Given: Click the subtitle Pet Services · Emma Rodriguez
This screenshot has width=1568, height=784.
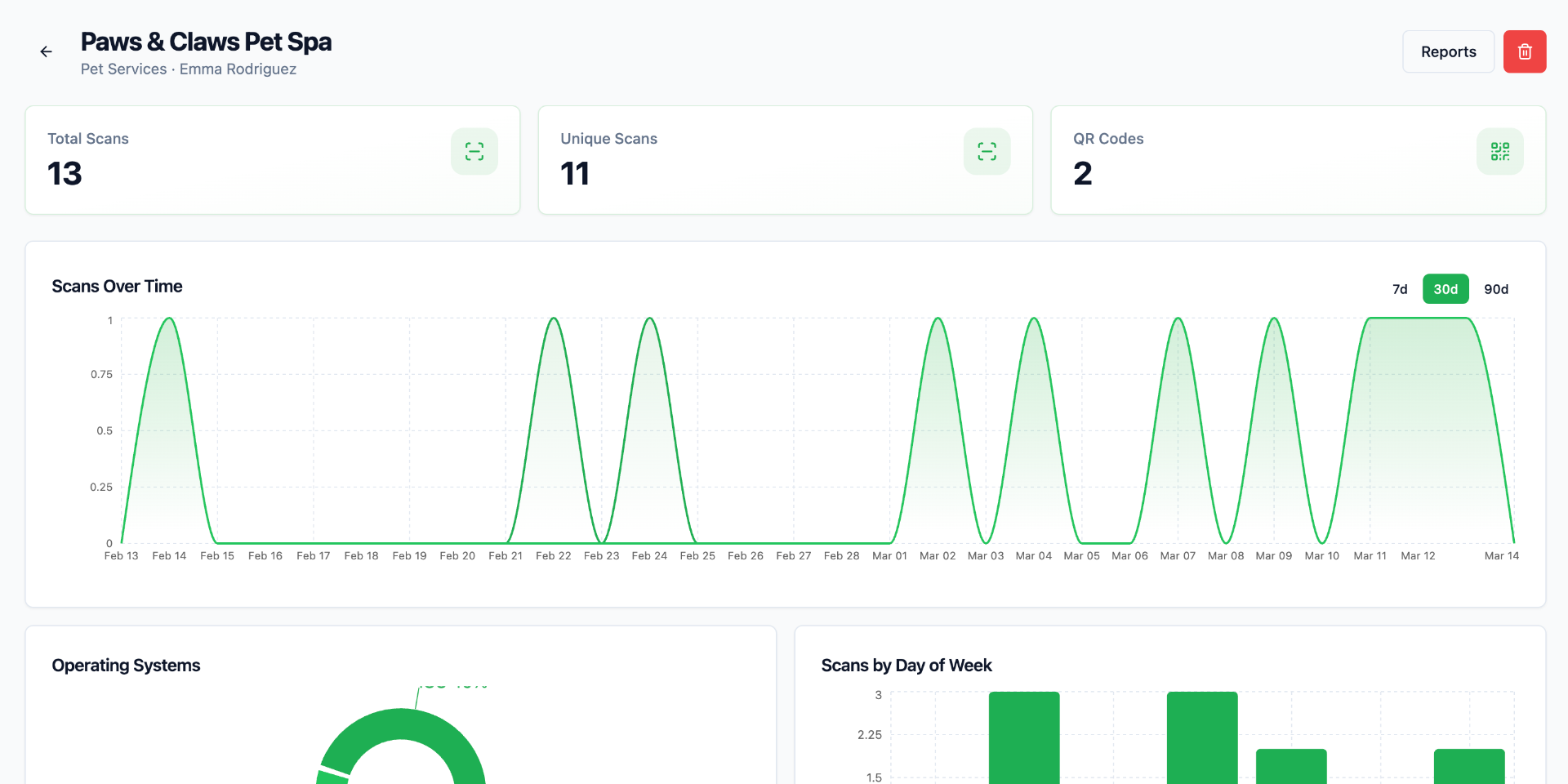Looking at the screenshot, I should click(189, 69).
